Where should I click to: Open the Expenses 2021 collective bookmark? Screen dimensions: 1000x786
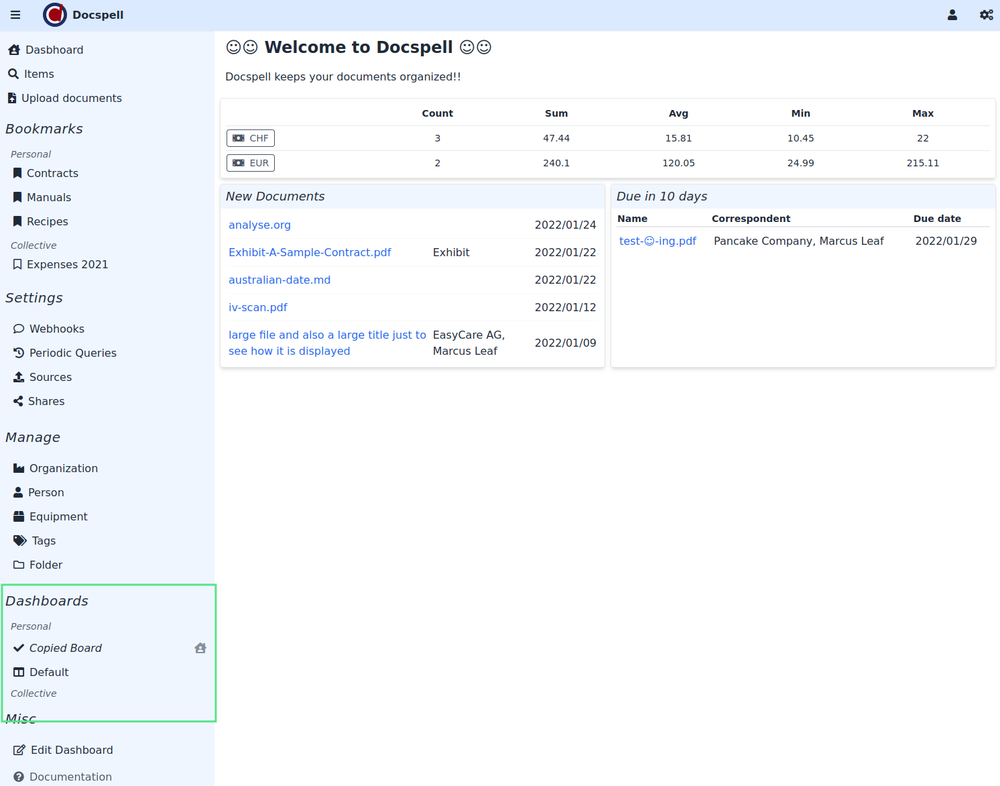click(67, 265)
